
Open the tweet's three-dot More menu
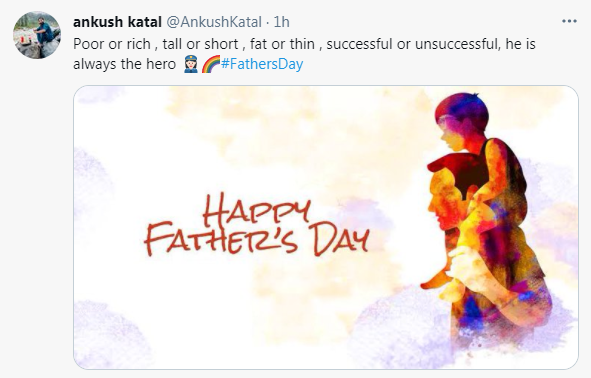[569, 21]
